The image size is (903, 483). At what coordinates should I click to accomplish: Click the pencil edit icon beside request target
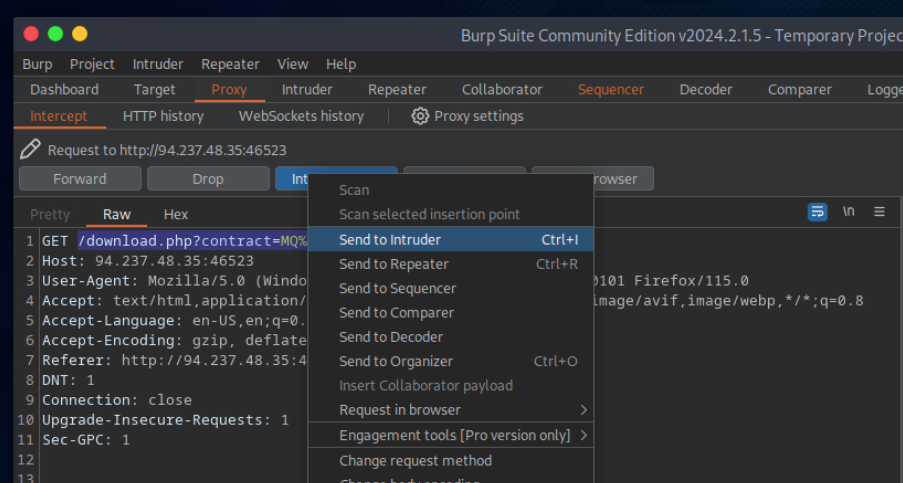click(x=30, y=149)
